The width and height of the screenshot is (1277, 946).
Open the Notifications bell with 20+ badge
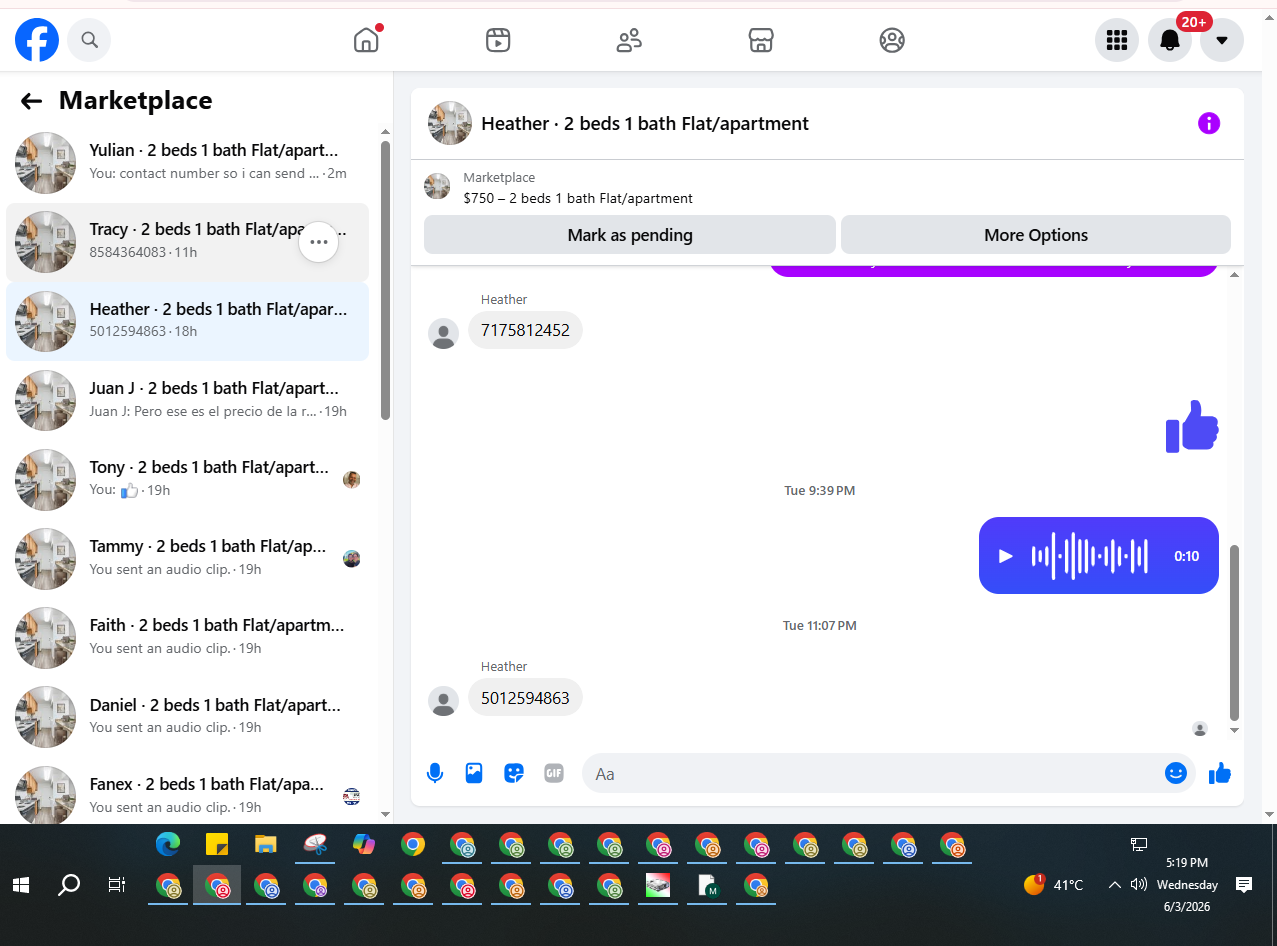tap(1170, 40)
